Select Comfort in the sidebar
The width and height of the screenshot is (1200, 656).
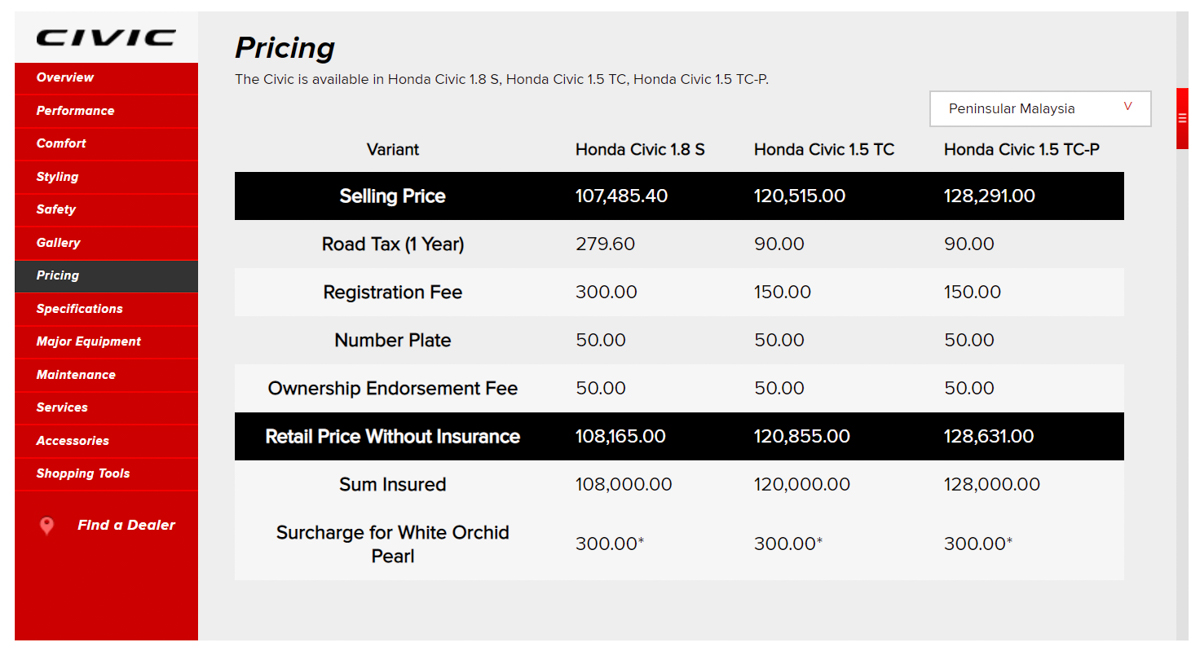[61, 144]
